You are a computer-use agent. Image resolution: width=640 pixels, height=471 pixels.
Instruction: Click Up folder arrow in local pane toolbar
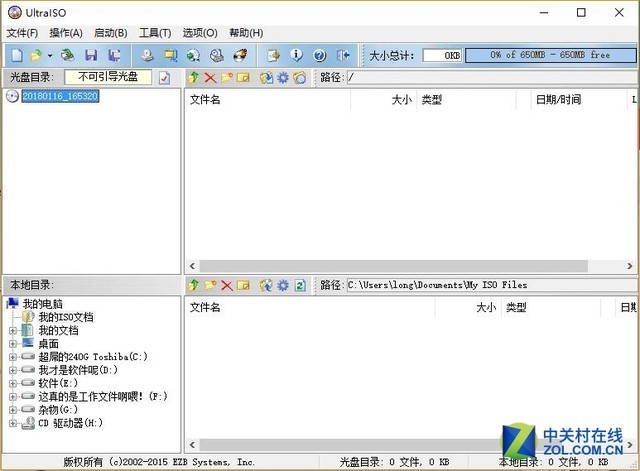click(x=194, y=285)
